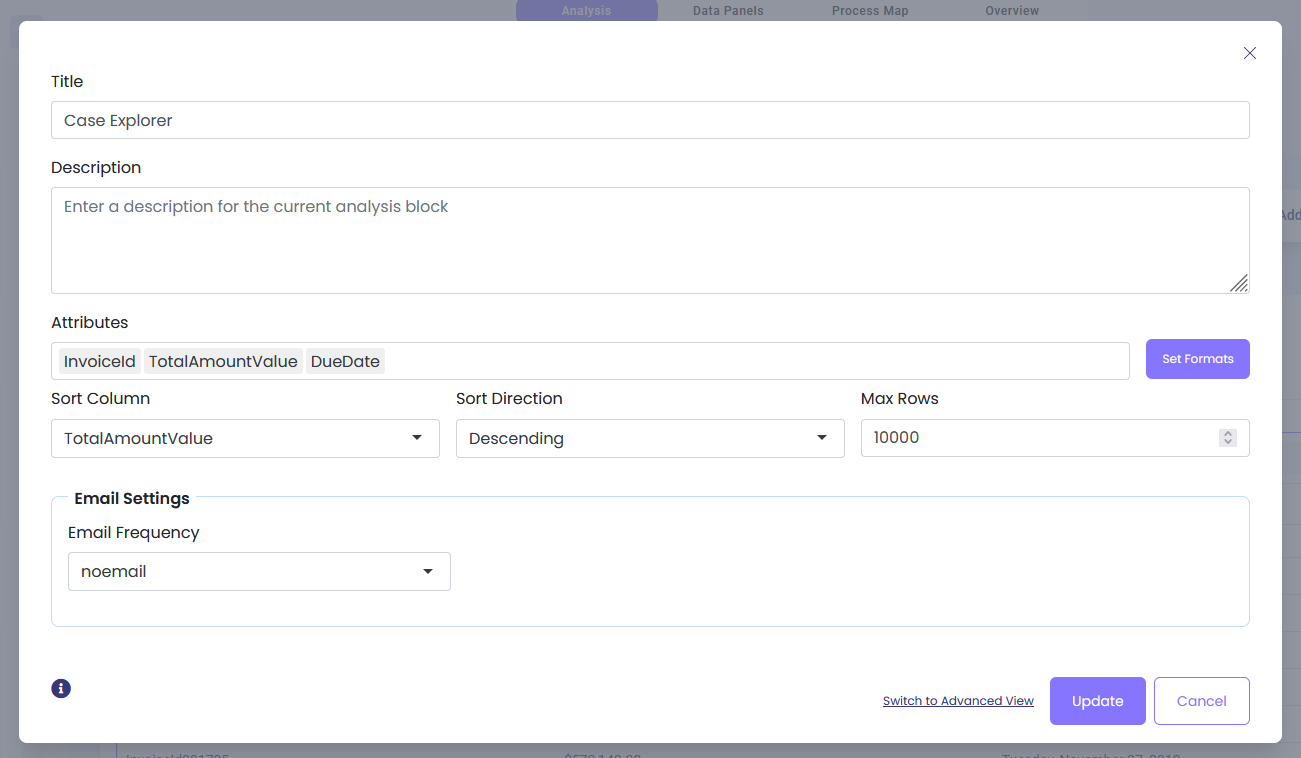Click the Set Formats button
The height and width of the screenshot is (758, 1301).
(1197, 359)
